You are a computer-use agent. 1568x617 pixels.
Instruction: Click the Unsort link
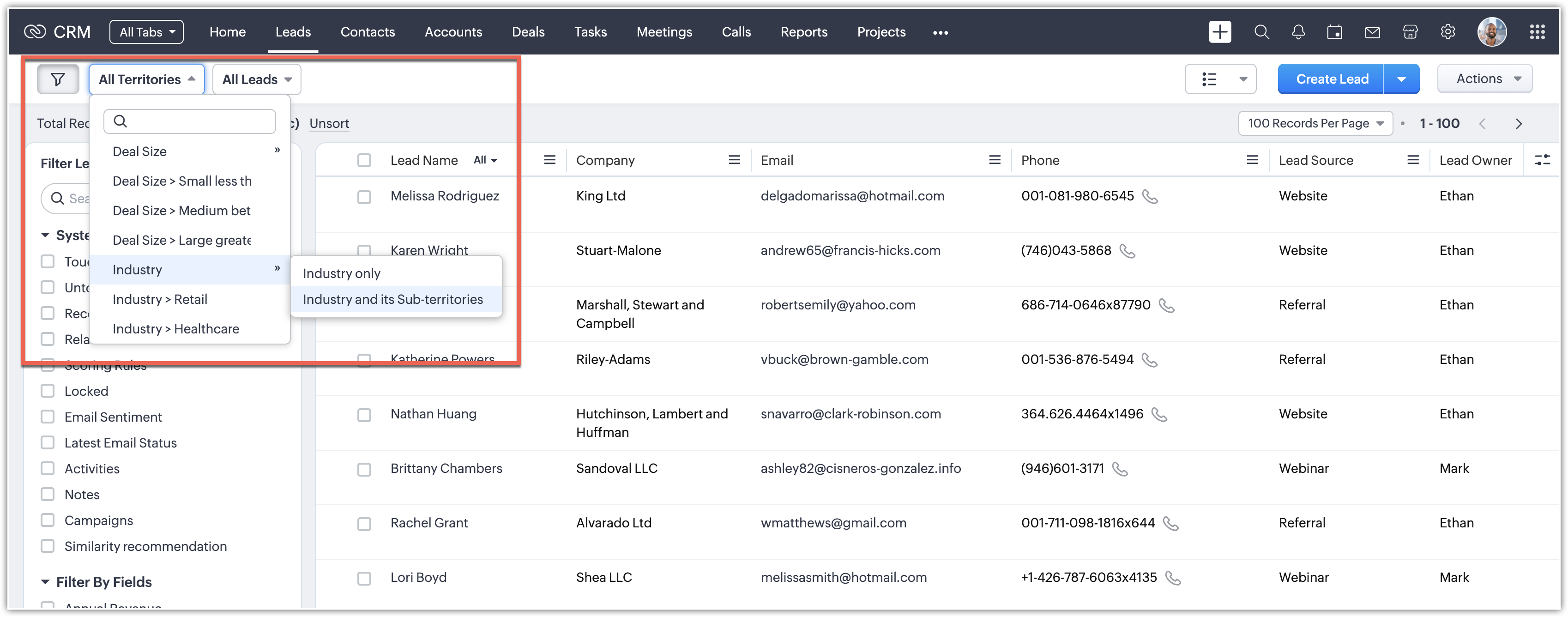point(329,123)
